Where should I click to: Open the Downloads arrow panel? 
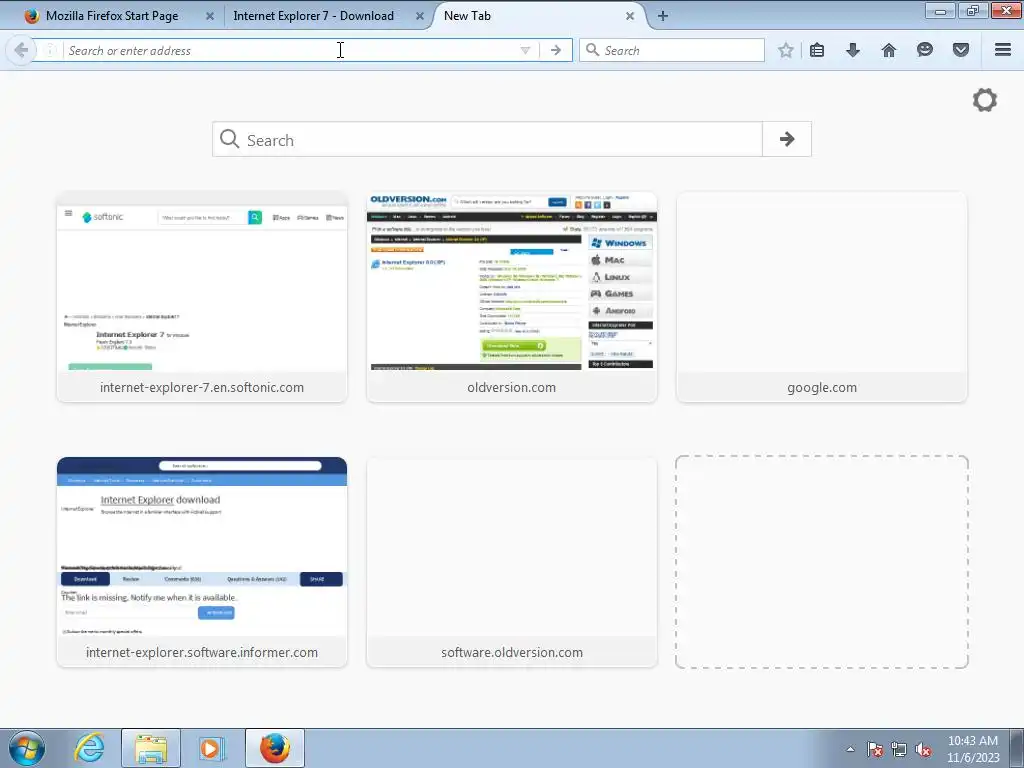(x=853, y=50)
